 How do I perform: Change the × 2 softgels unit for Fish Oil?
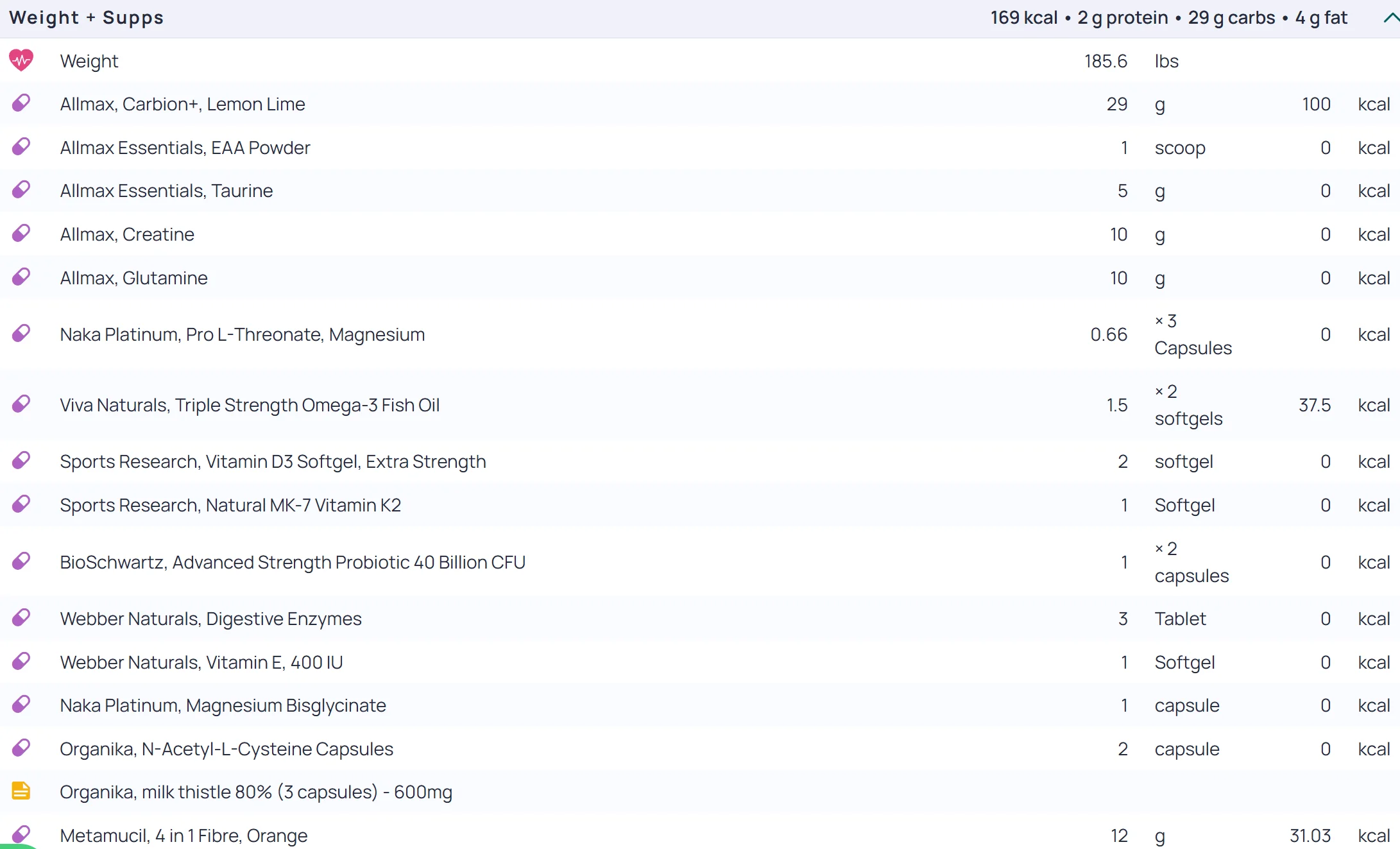click(1188, 405)
